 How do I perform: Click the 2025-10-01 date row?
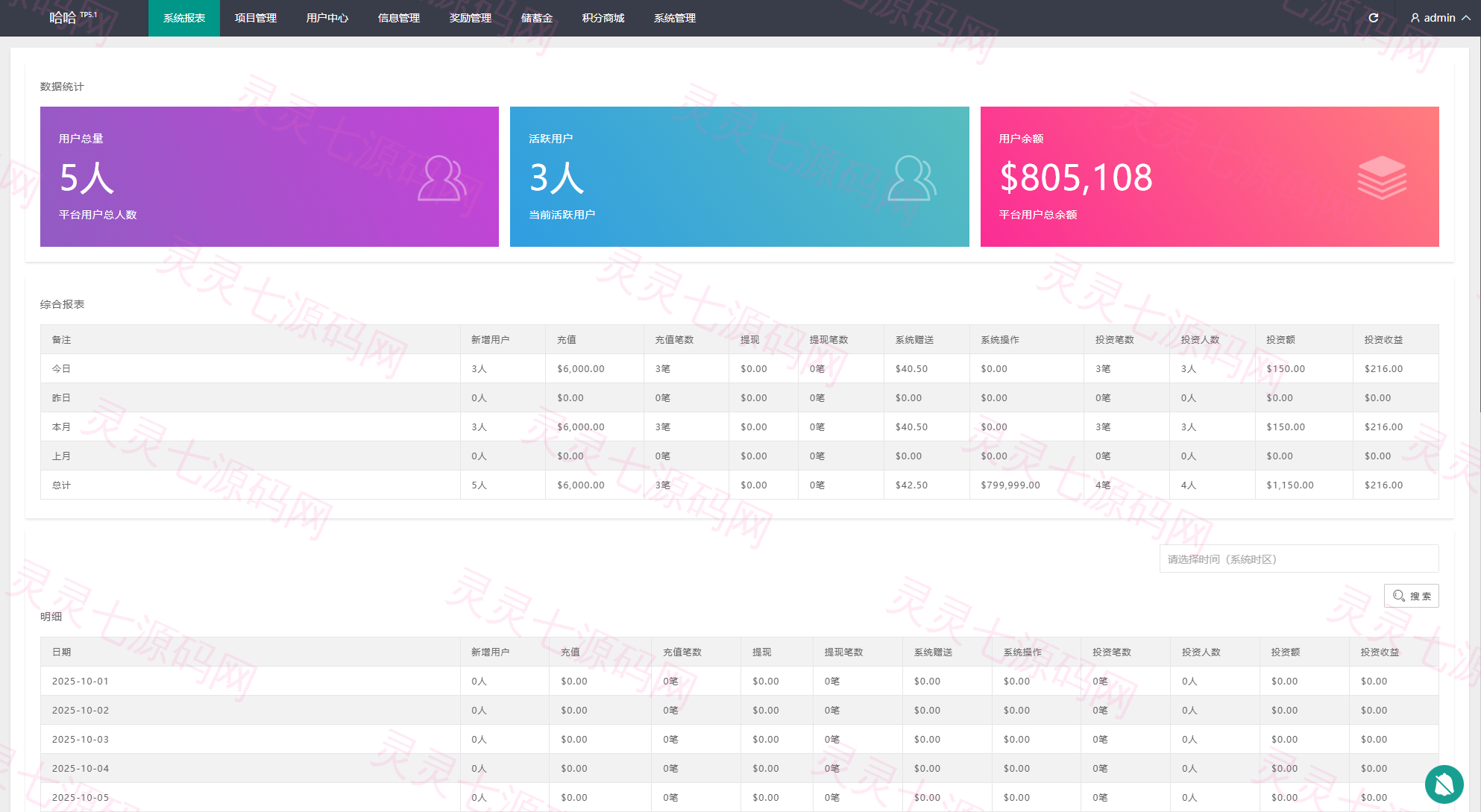pyautogui.click(x=739, y=681)
